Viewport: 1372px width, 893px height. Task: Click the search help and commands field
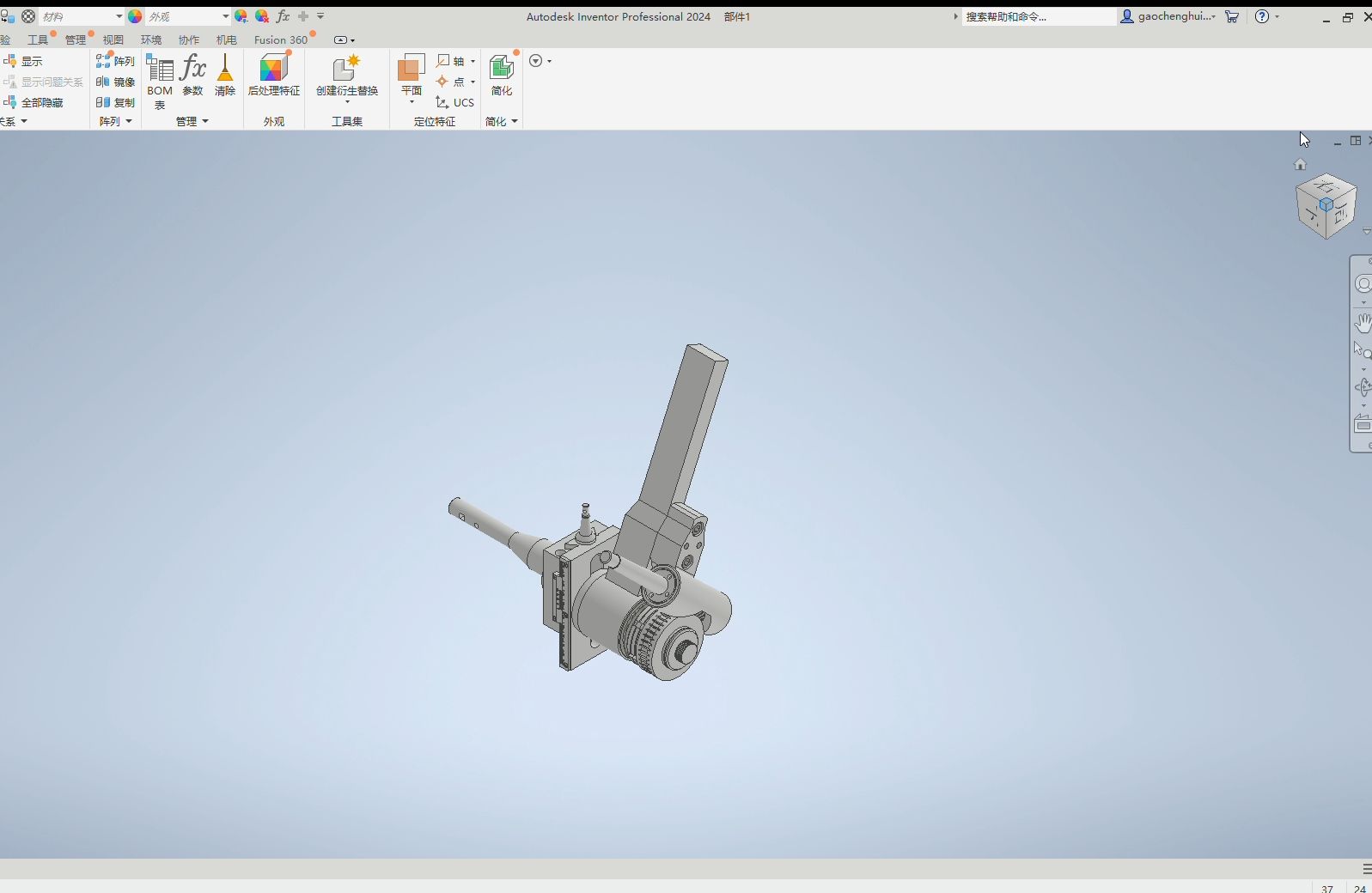1039,16
